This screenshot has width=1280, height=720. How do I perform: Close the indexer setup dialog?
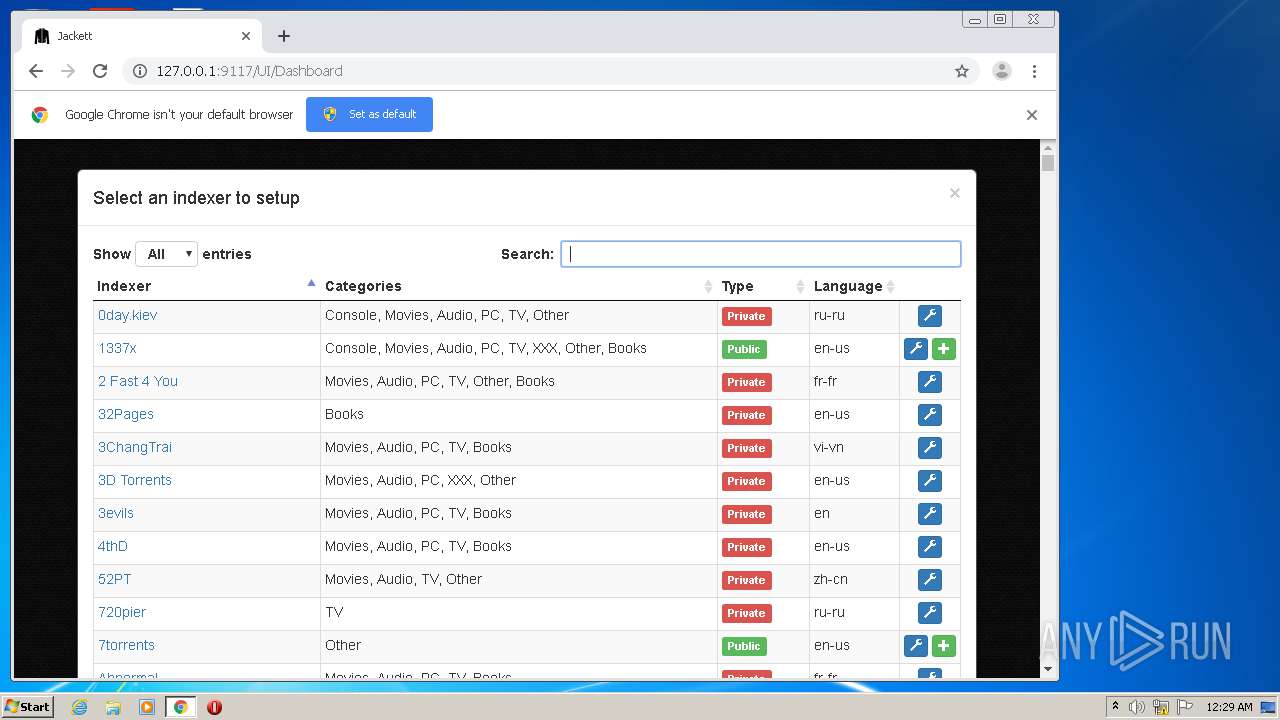click(x=955, y=193)
